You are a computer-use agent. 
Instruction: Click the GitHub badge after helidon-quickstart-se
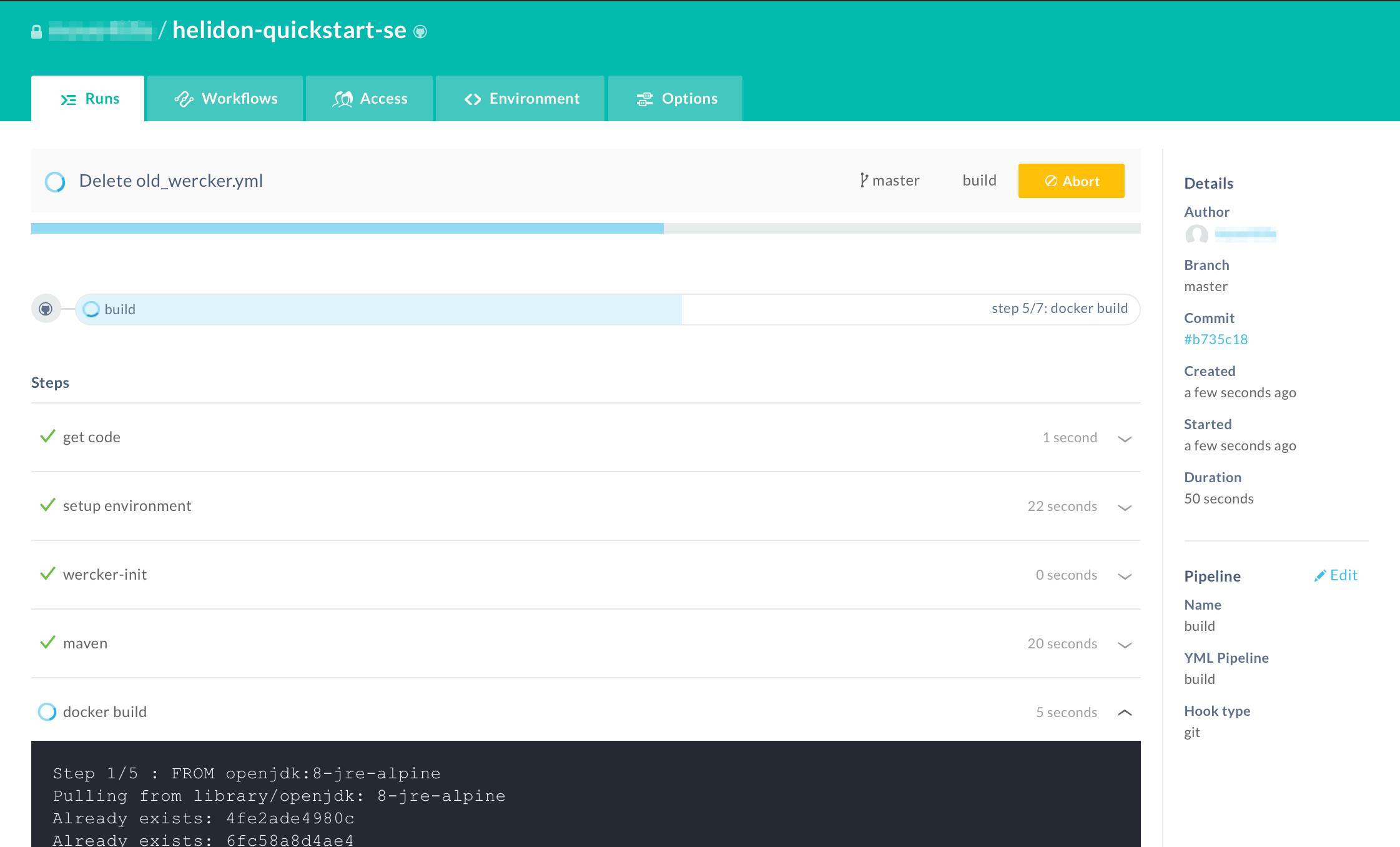pos(420,32)
